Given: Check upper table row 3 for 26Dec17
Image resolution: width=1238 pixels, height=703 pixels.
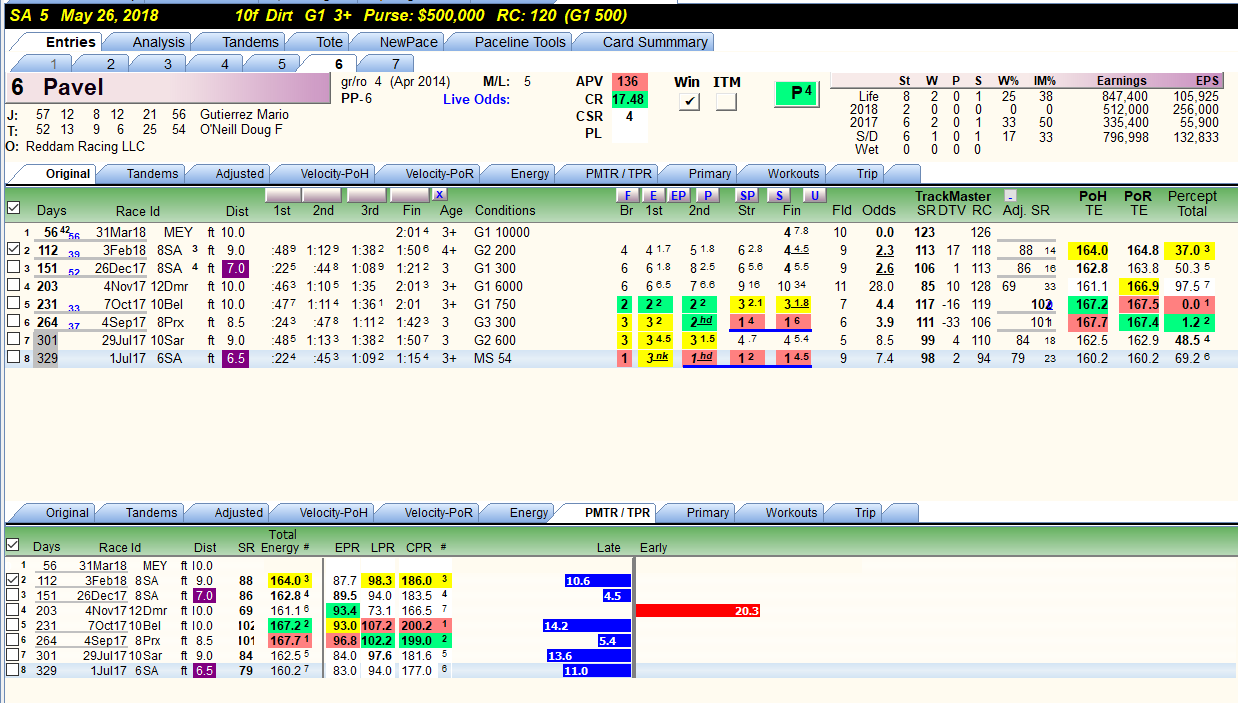Looking at the screenshot, I should (x=13, y=268).
